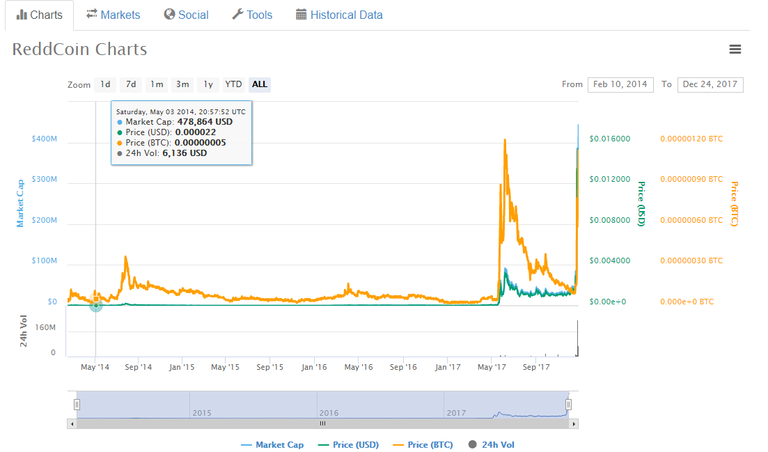The height and width of the screenshot is (452, 768).
Task: Open the Tools tab
Action: [x=252, y=15]
